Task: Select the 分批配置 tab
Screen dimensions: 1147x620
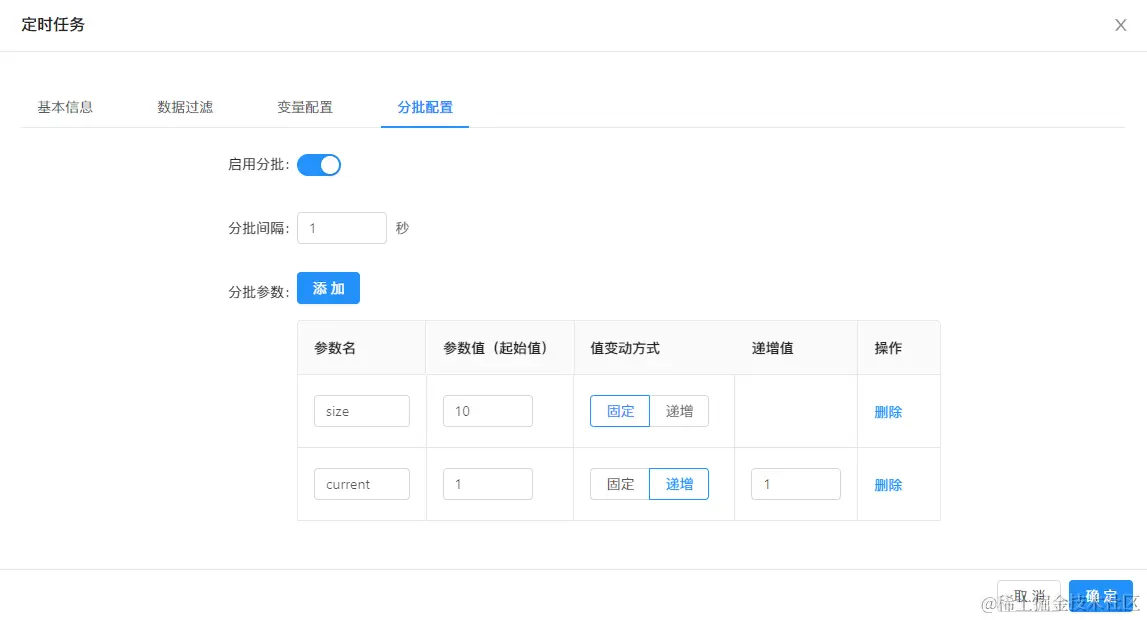Action: (x=425, y=107)
